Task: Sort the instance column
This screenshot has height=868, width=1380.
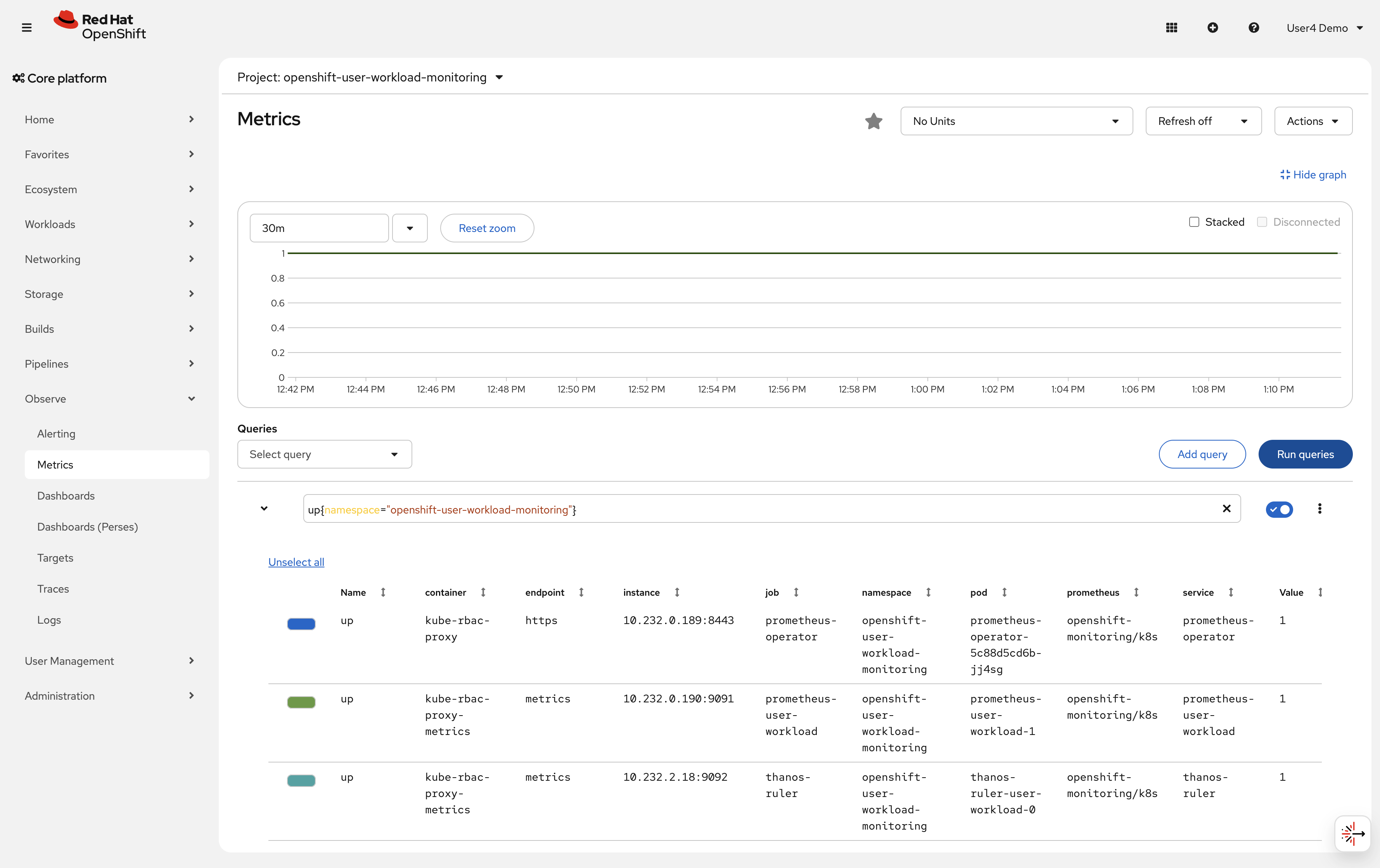Action: pyautogui.click(x=677, y=592)
